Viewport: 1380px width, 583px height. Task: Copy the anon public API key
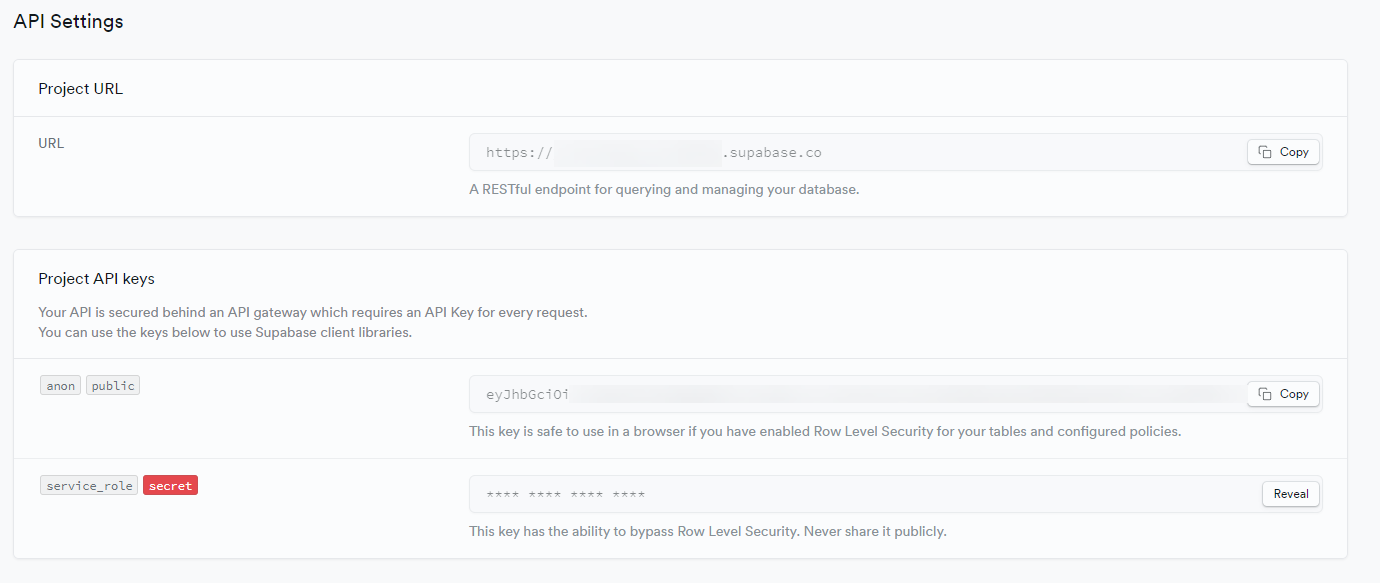(1283, 394)
